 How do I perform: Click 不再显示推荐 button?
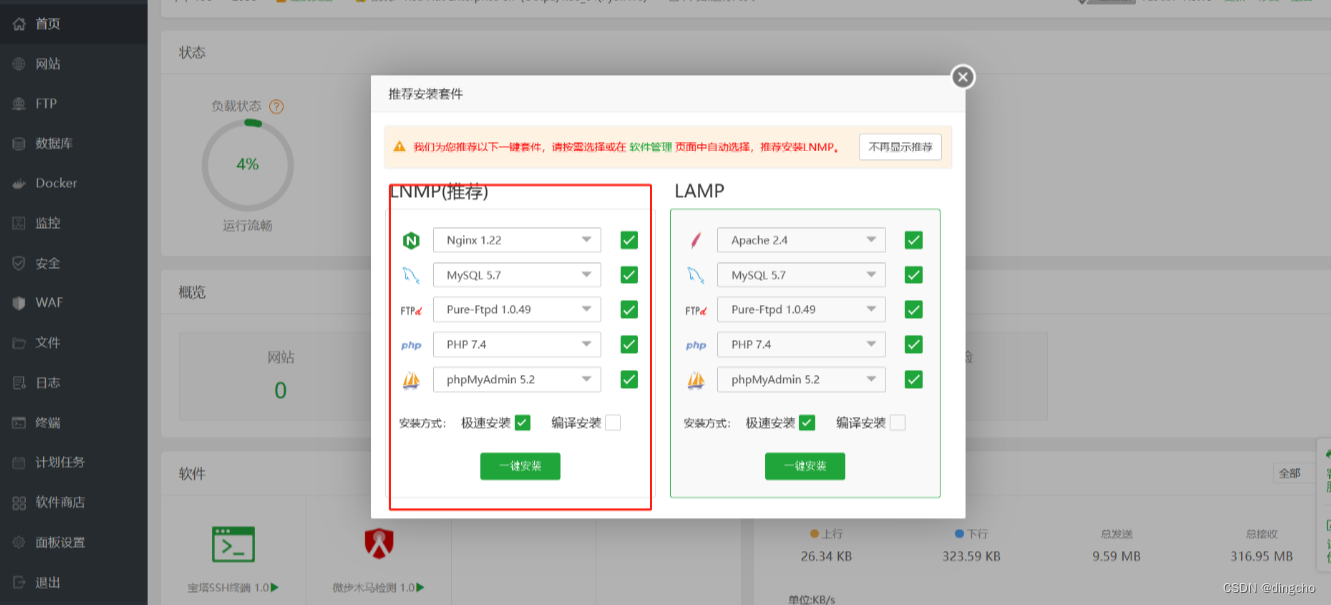(900, 147)
